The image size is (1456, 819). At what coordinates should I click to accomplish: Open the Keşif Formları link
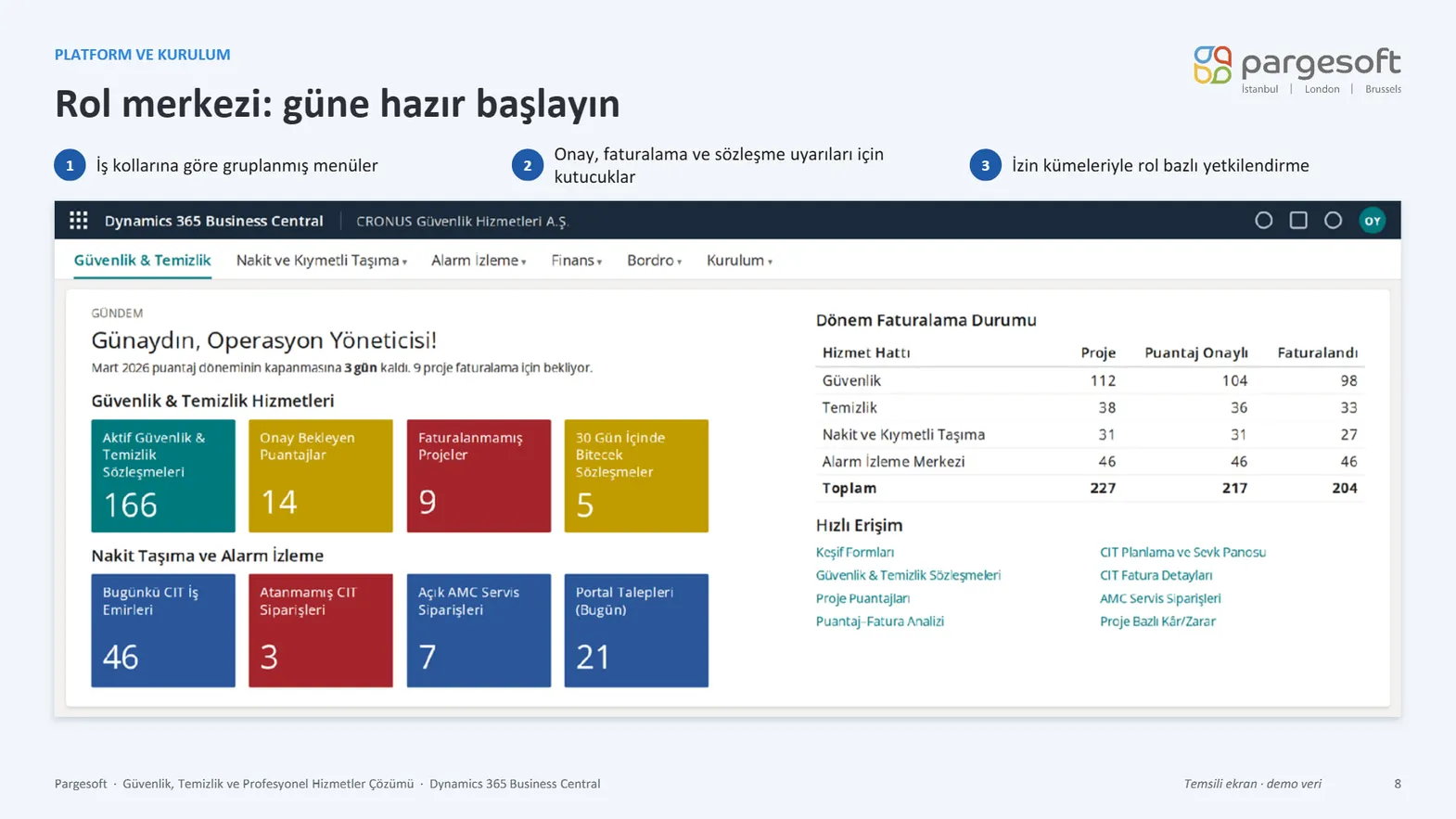pos(855,552)
